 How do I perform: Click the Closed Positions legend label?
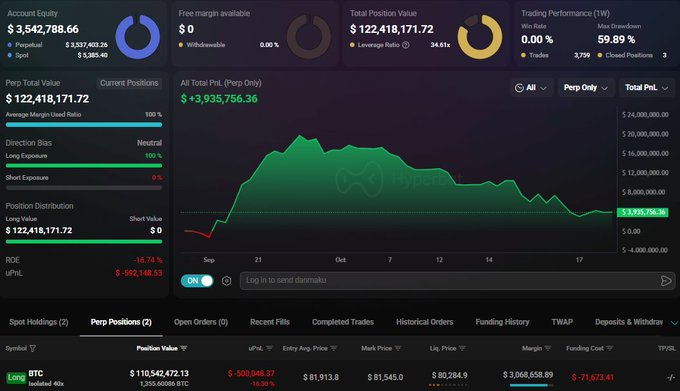pos(629,55)
